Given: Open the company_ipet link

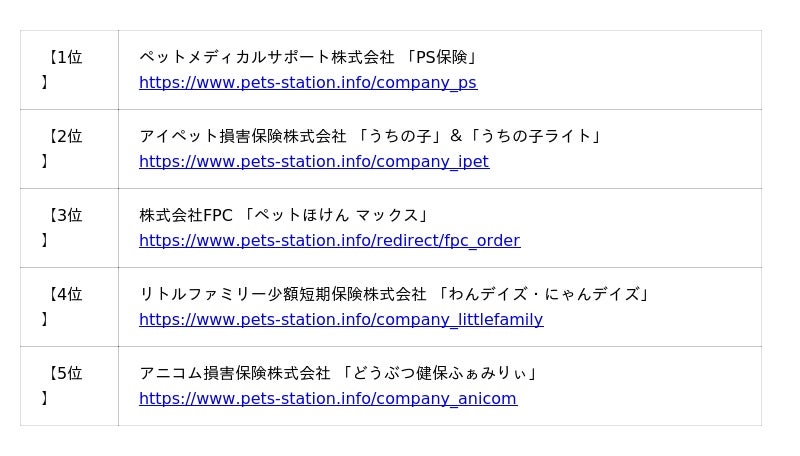Looking at the screenshot, I should click(x=314, y=161).
